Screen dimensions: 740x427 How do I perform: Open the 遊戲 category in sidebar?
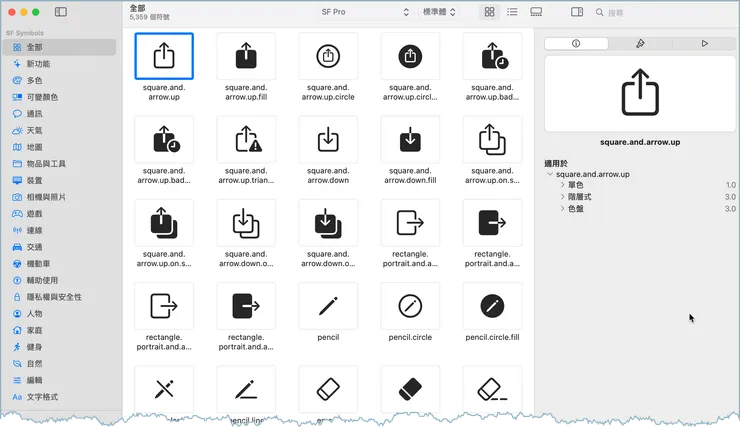[x=59, y=214]
